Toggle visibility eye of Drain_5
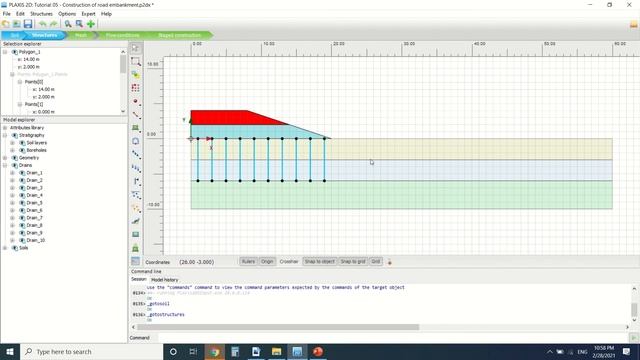The width and height of the screenshot is (640, 360). pyautogui.click(x=22, y=203)
